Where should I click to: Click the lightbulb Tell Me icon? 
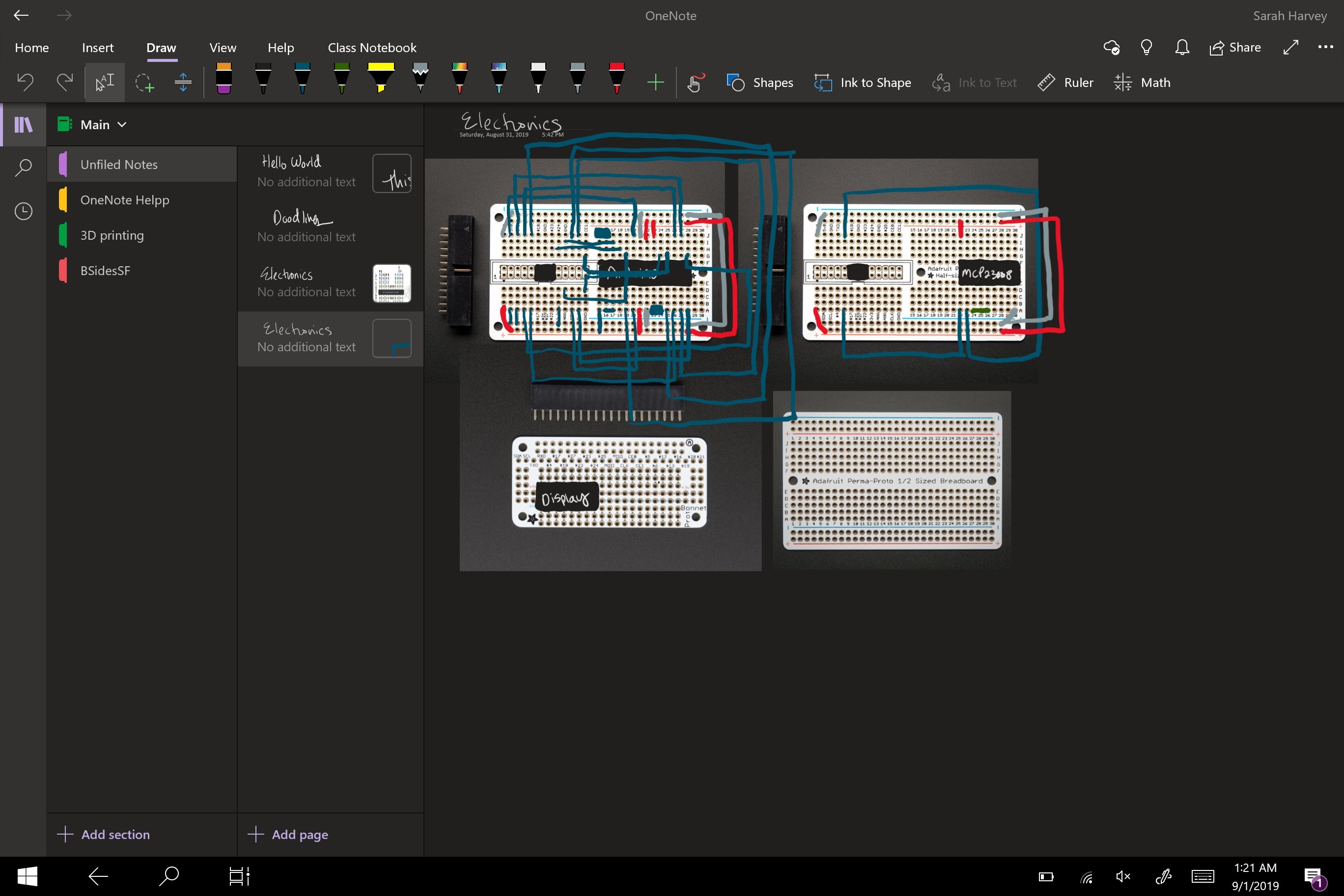pyautogui.click(x=1147, y=48)
